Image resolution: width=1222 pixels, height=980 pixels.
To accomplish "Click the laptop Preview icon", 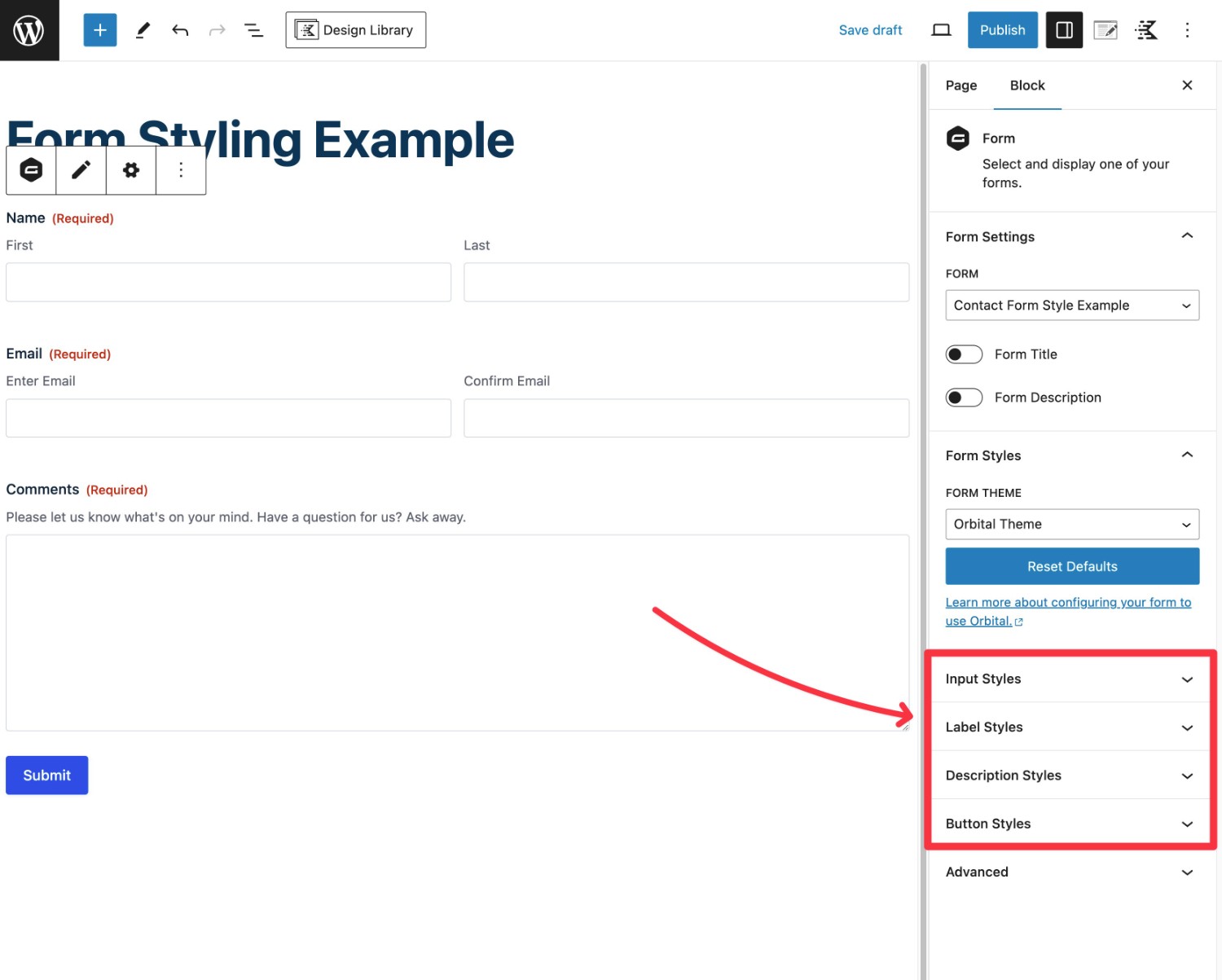I will (x=941, y=30).
